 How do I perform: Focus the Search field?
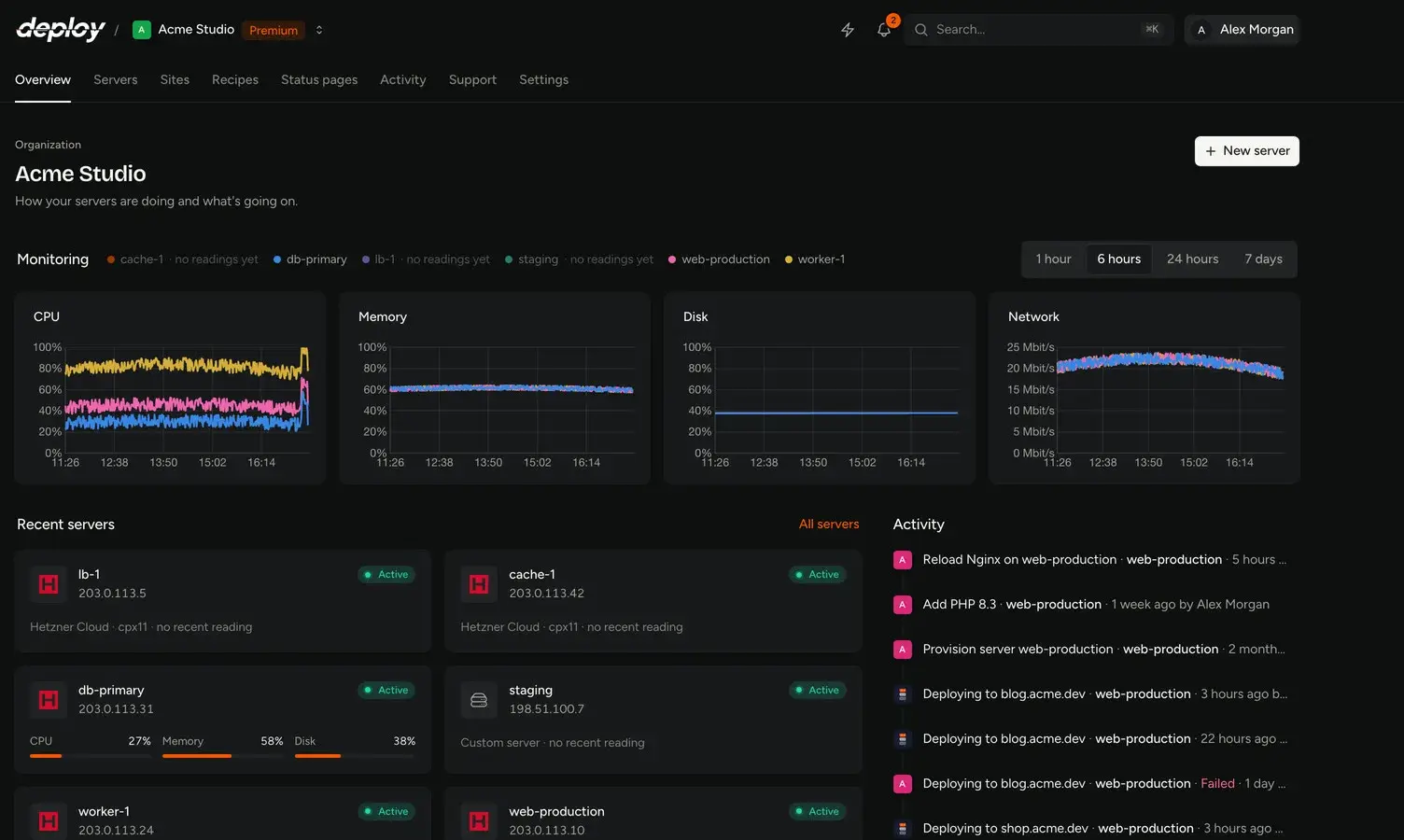click(1038, 30)
